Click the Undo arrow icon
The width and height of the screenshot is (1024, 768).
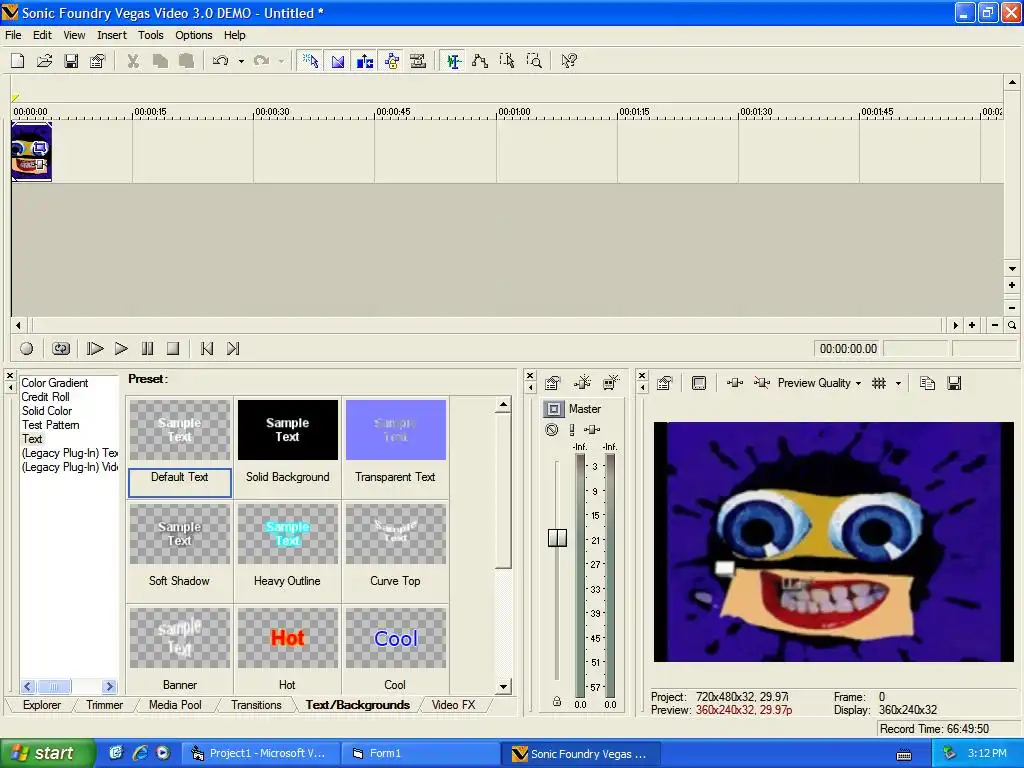tap(220, 61)
